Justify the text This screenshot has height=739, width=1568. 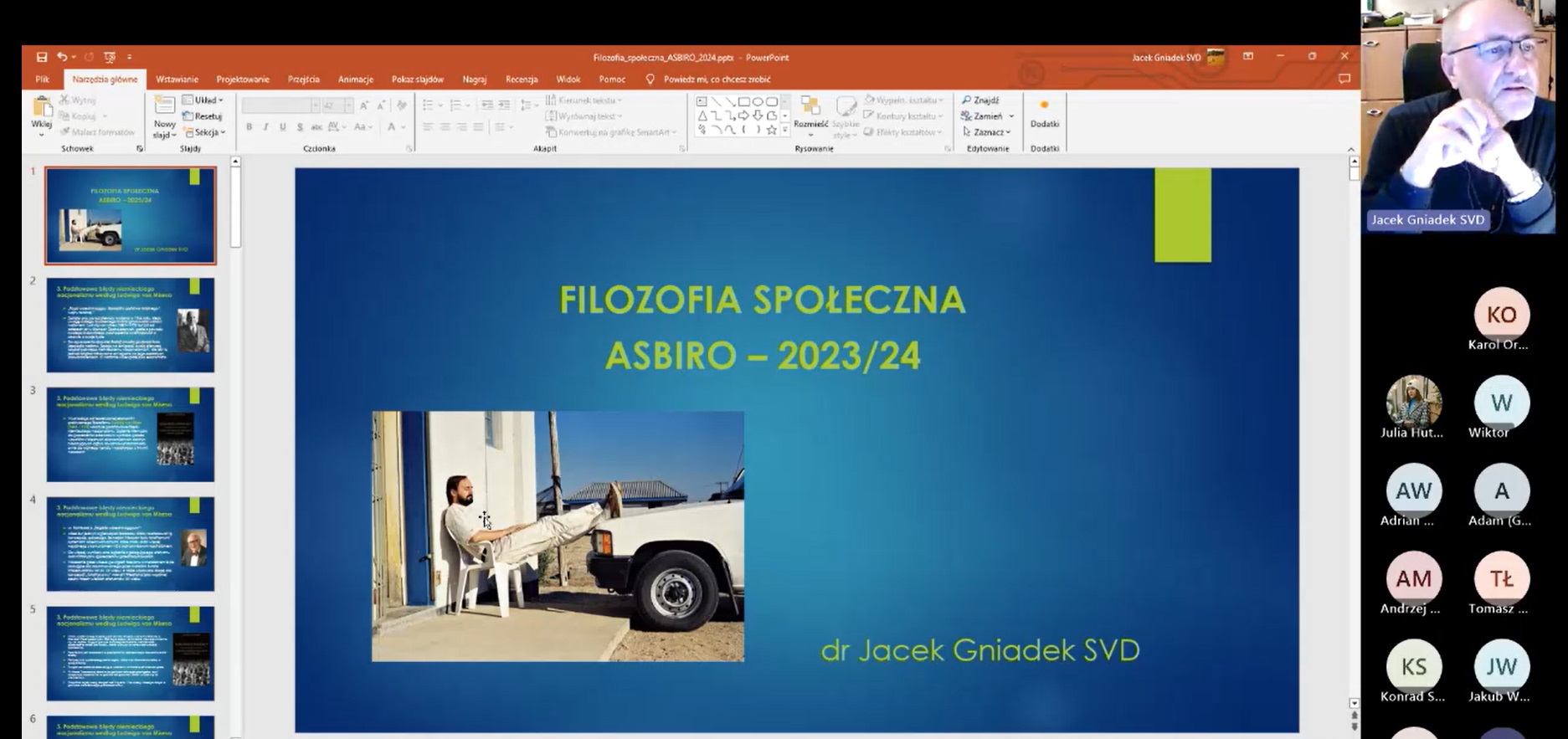click(x=478, y=127)
